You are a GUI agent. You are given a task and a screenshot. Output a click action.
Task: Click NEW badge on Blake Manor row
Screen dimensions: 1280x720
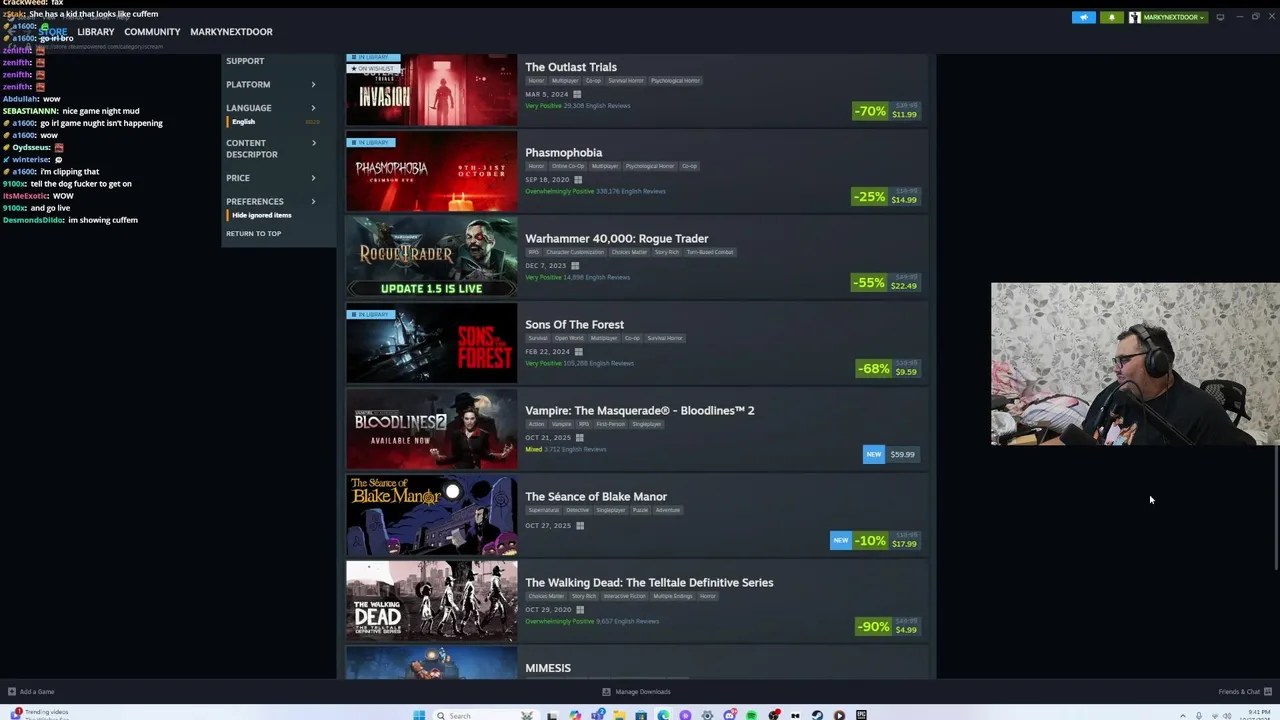click(x=841, y=541)
